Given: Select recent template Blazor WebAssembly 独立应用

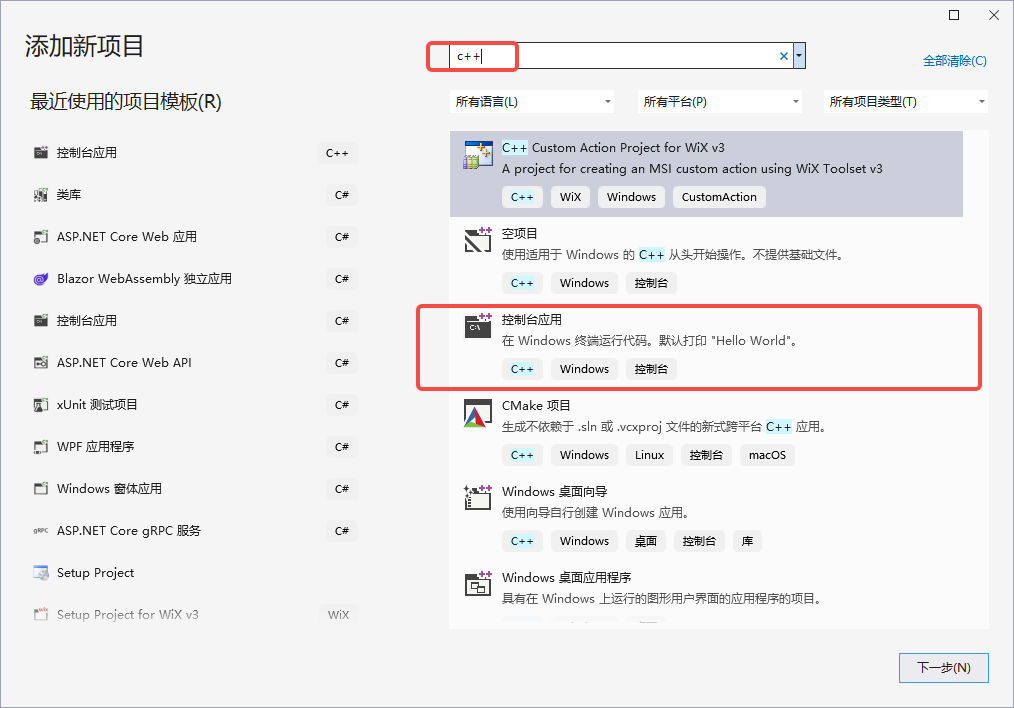Looking at the screenshot, I should point(194,279).
